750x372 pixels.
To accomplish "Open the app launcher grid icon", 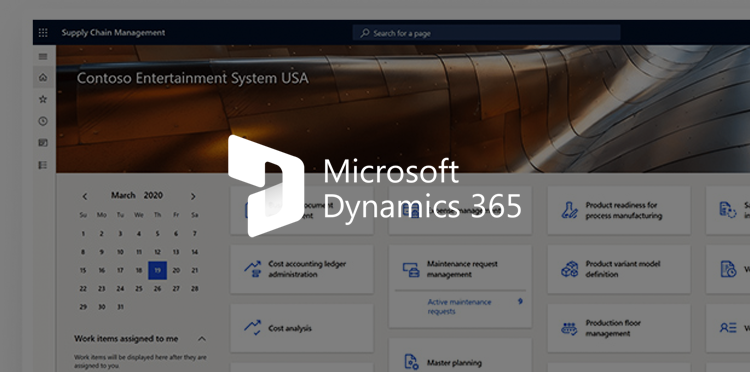I will [x=43, y=33].
